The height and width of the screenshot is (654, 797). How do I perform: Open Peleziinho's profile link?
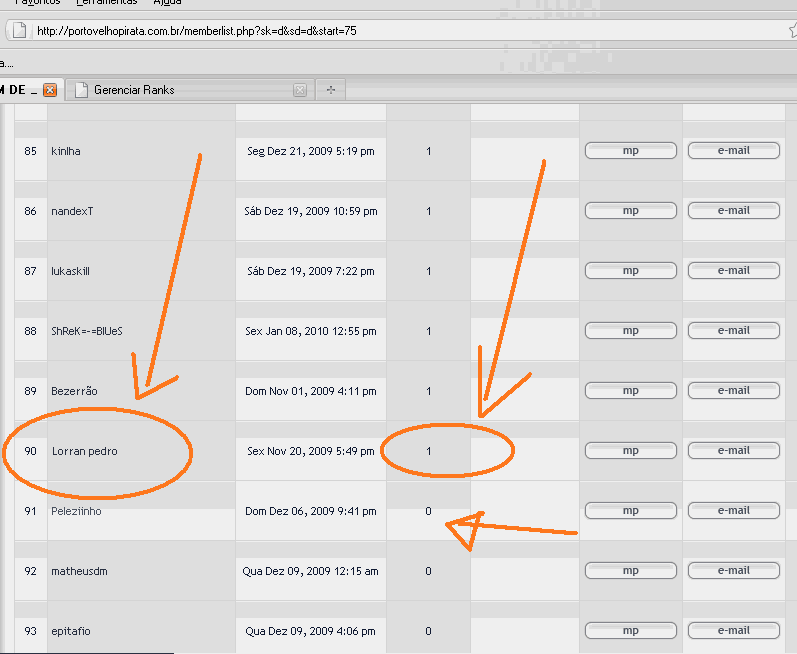pos(76,511)
